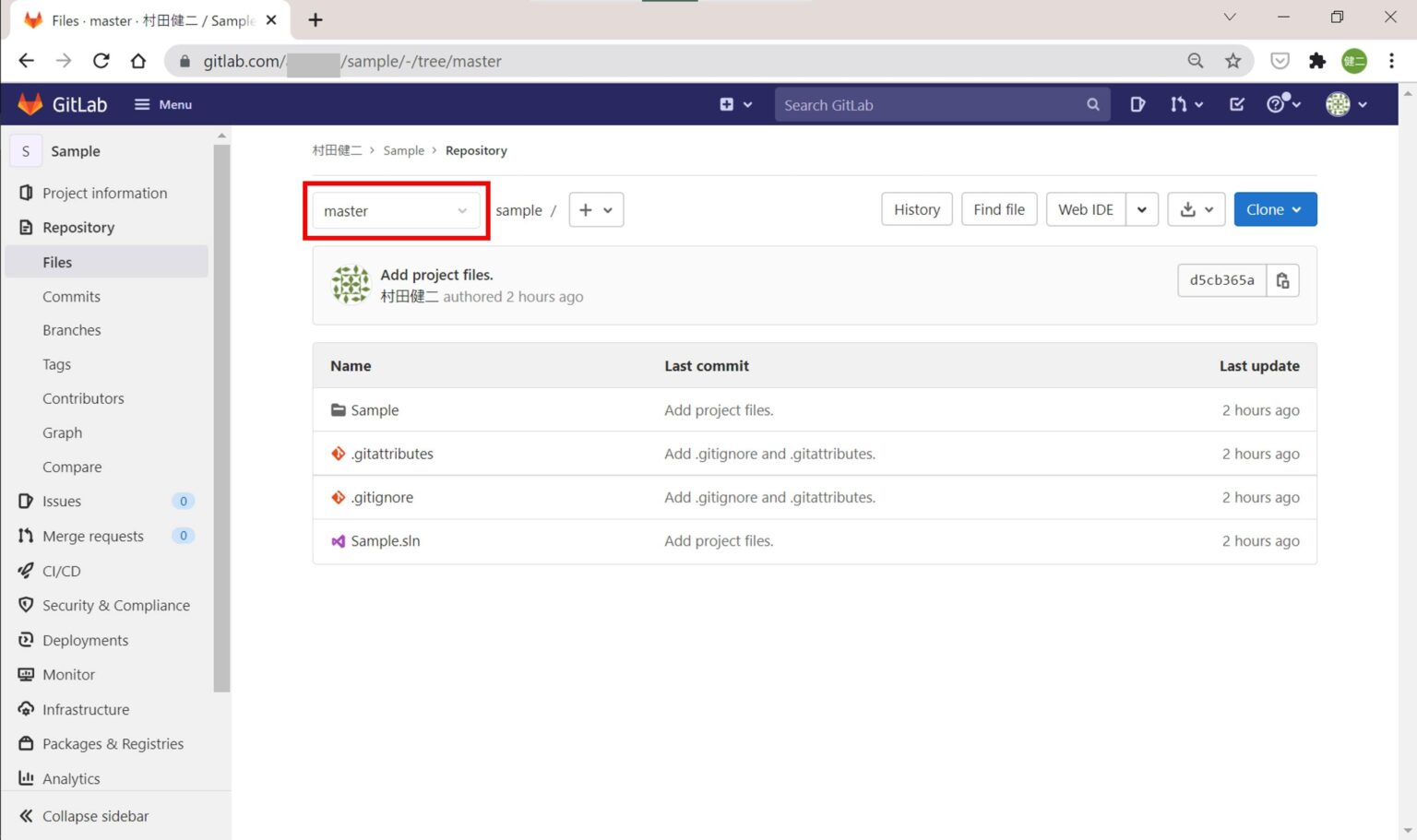The width and height of the screenshot is (1417, 840).
Task: Click the GitLab fox logo
Action: tap(30, 103)
